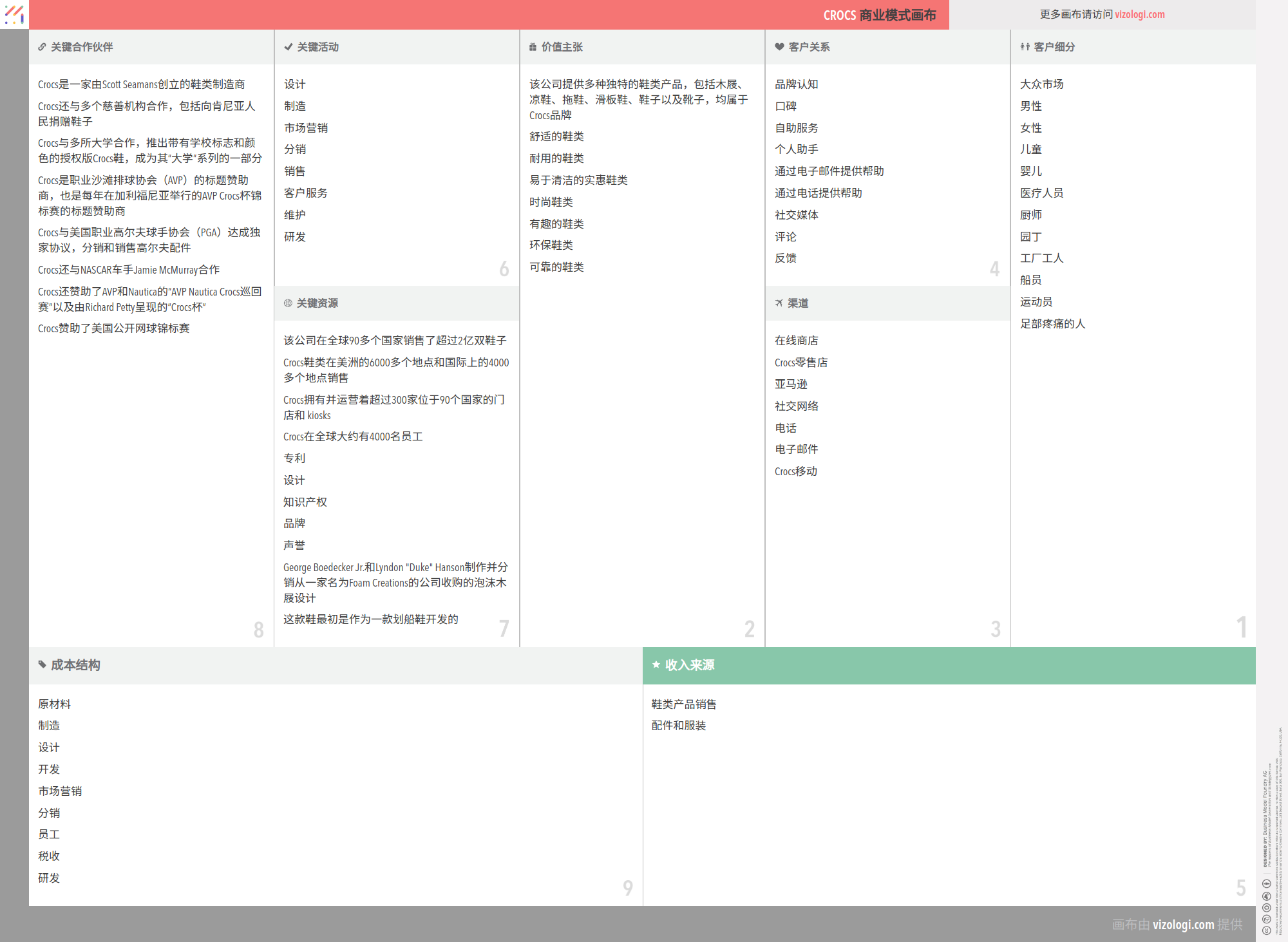Click the 亚马逊 channel entry
Screen dimensions: 1288x942
coord(791,384)
